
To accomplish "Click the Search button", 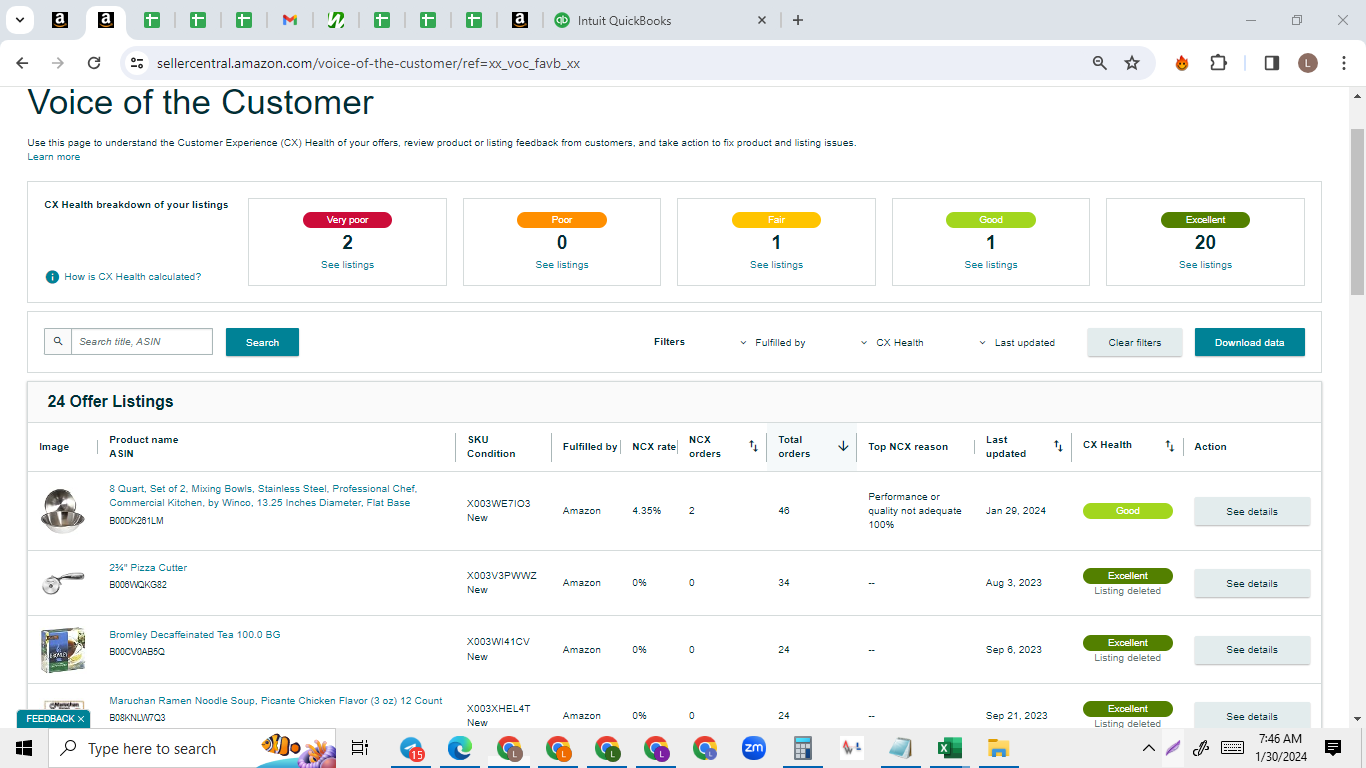I will [262, 342].
